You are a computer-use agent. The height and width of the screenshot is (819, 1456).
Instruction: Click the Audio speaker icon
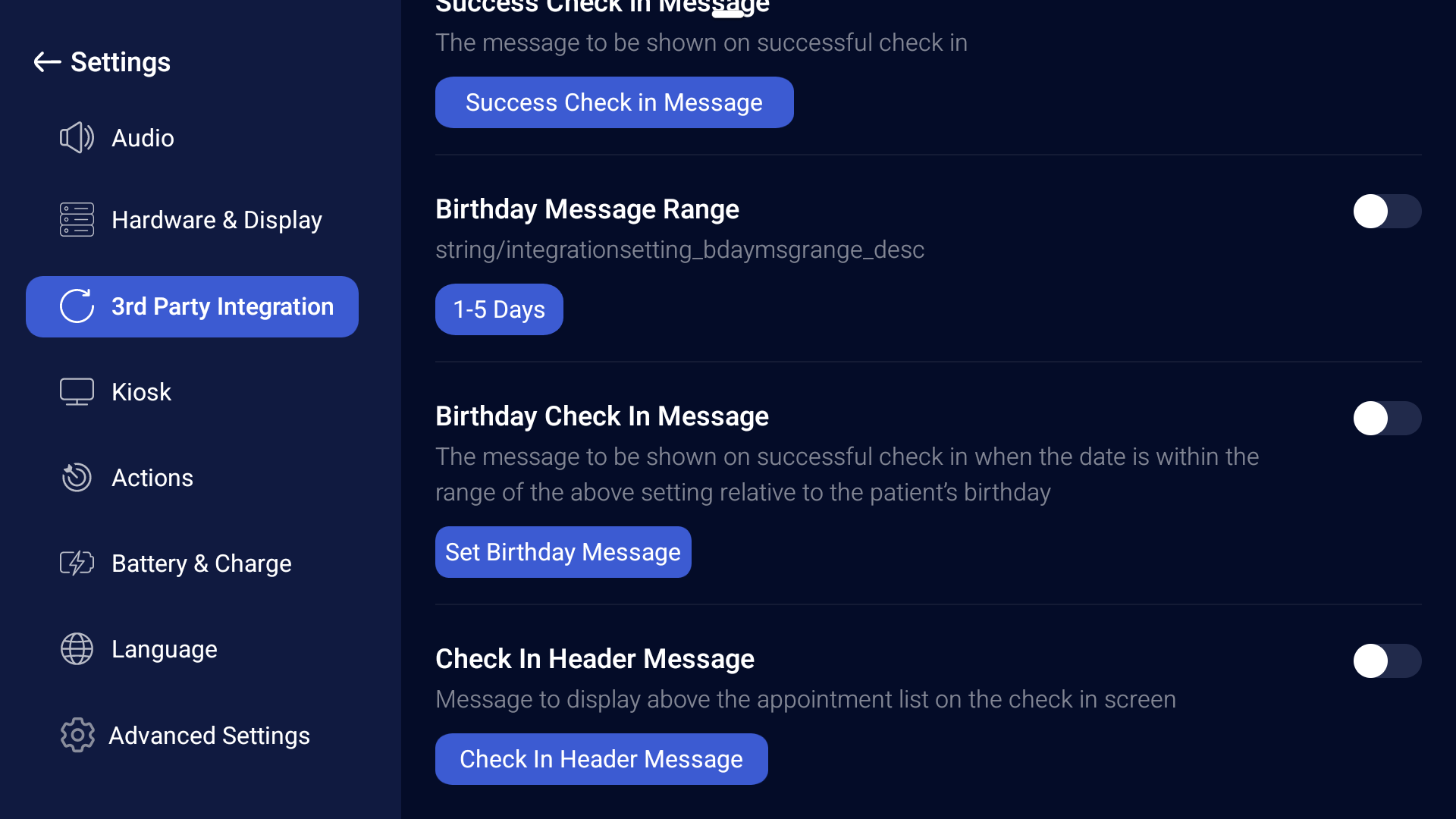[77, 138]
